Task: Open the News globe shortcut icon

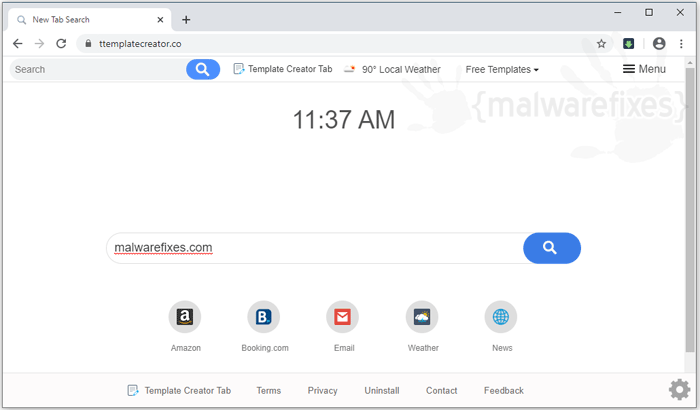Action: [x=501, y=317]
